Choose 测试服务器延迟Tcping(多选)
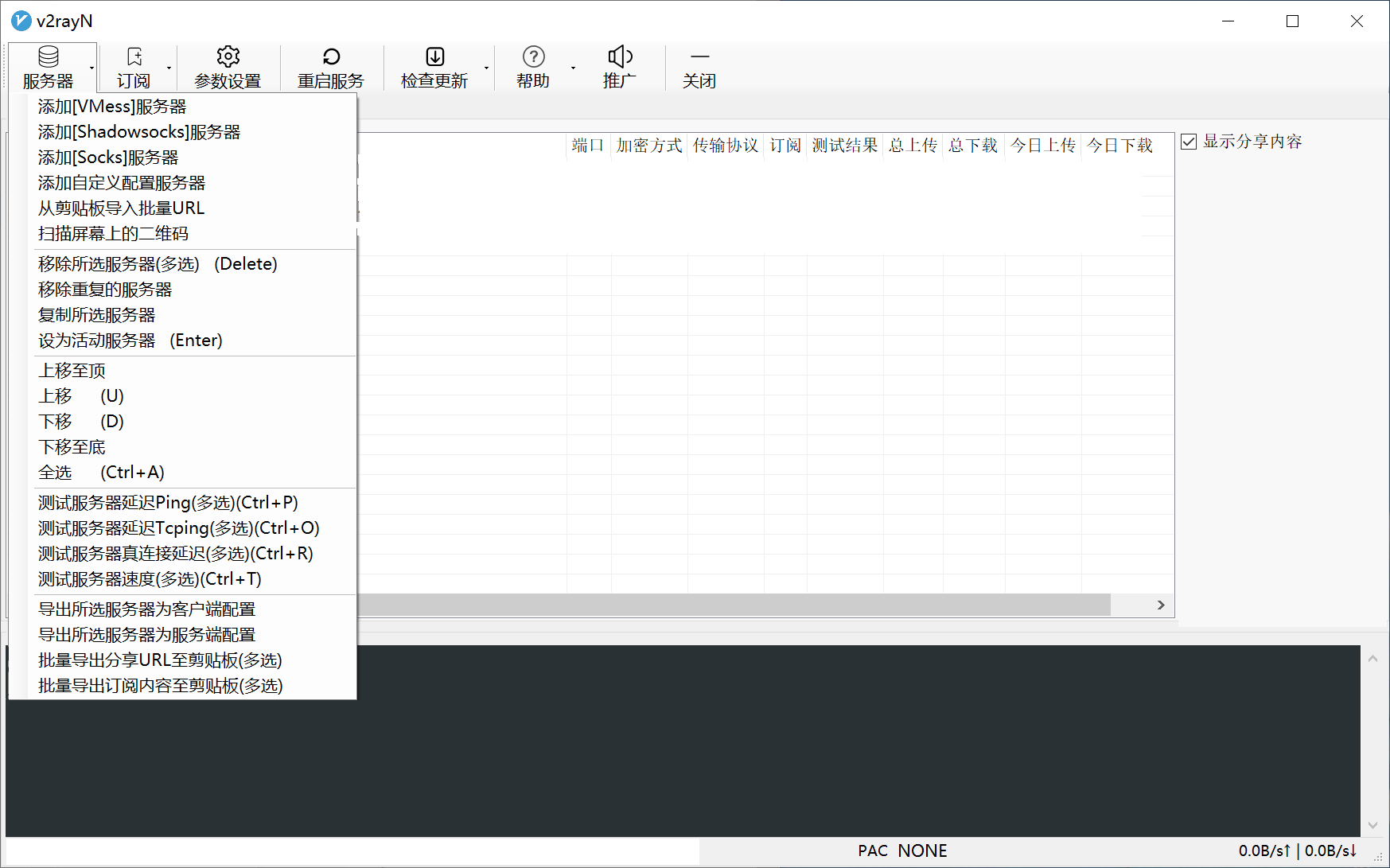Screen dimensions: 1390x868 point(191,528)
